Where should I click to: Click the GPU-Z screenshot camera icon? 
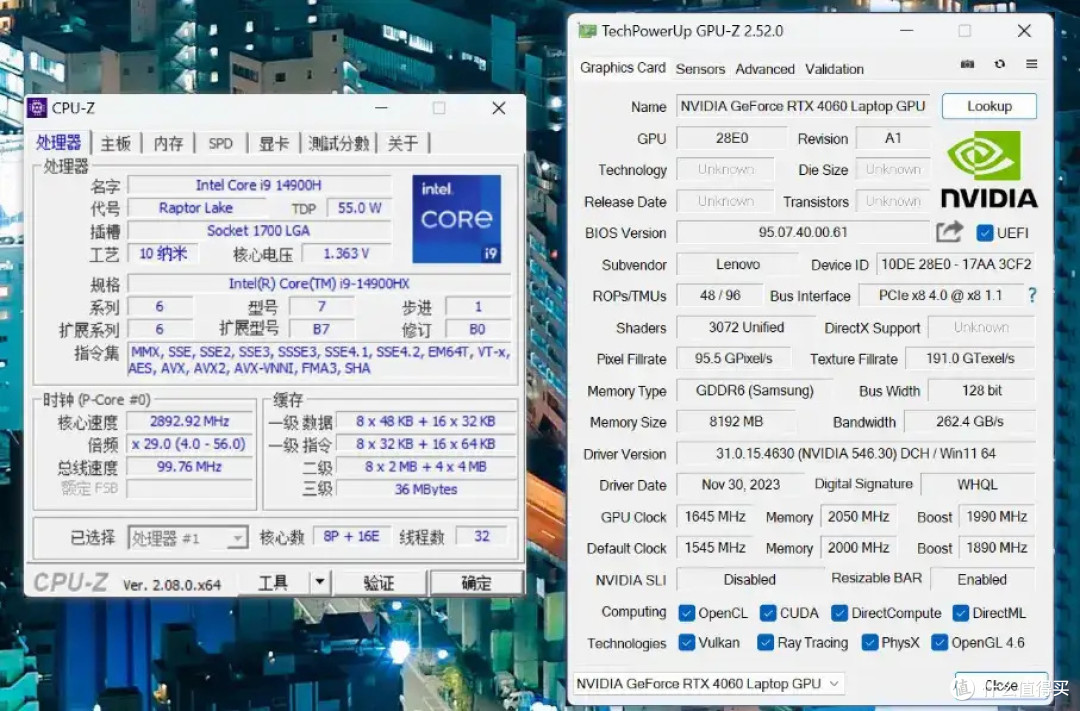coord(968,64)
